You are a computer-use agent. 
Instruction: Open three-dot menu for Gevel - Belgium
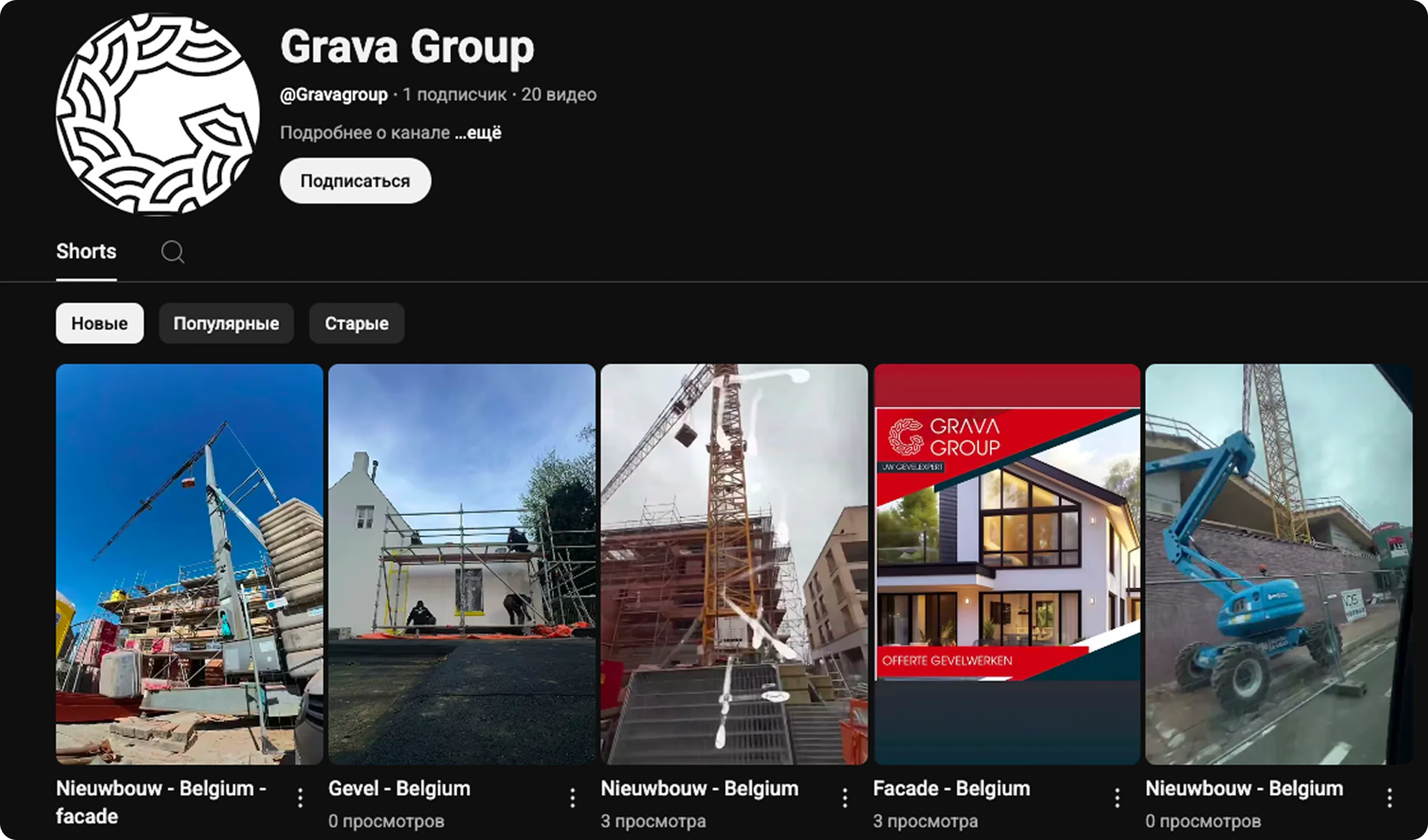(572, 797)
